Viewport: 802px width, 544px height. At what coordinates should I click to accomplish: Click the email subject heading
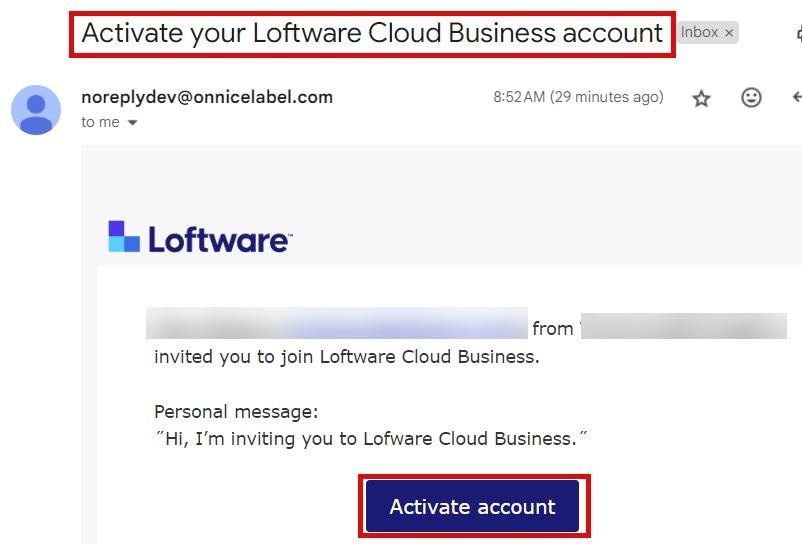372,33
